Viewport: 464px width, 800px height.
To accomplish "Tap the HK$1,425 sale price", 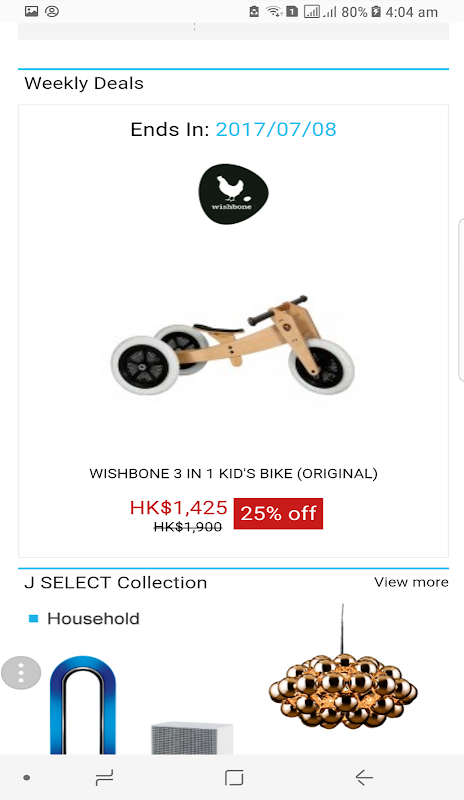I will tap(179, 508).
